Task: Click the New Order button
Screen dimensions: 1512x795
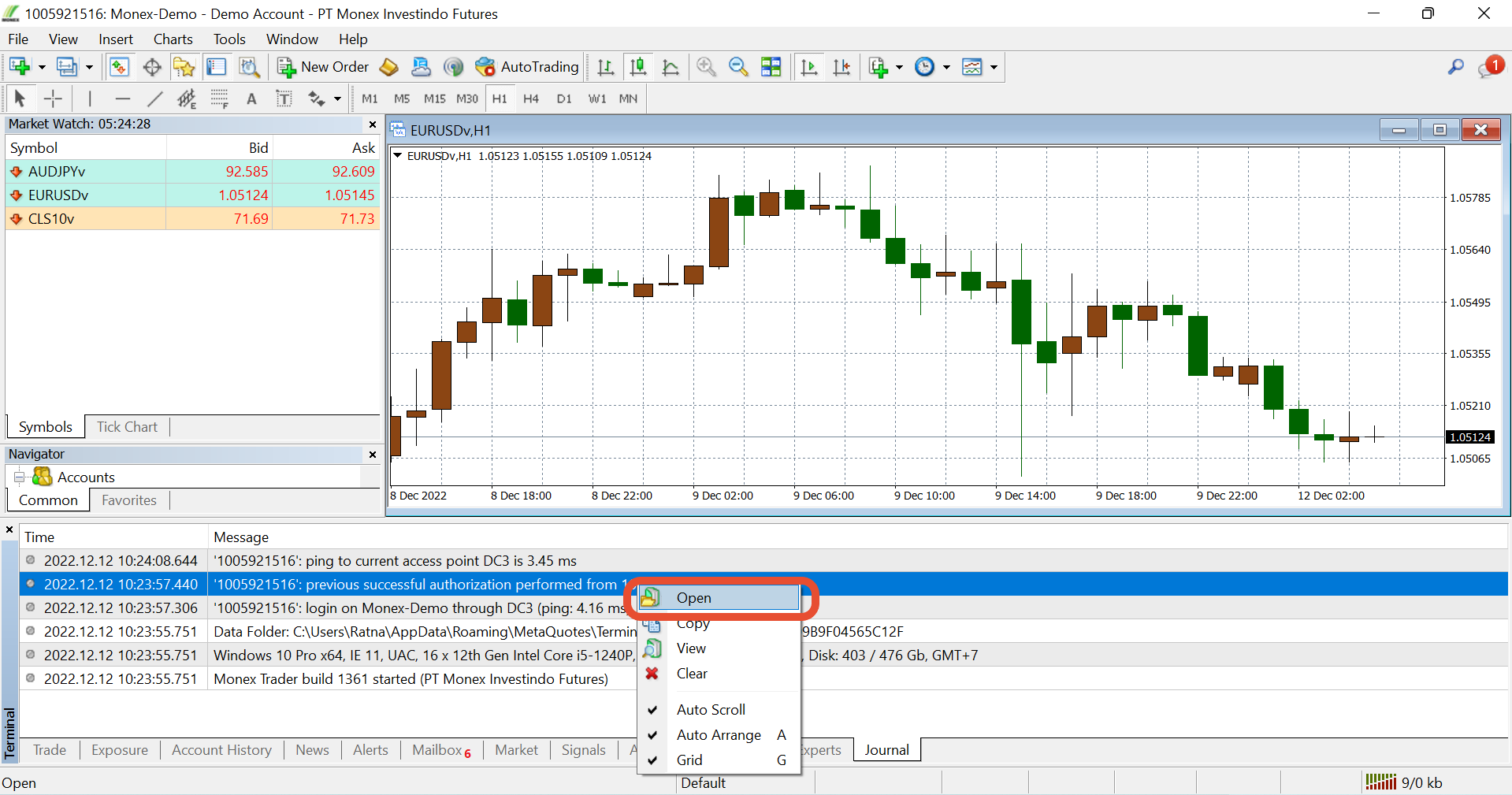Action: 323,67
